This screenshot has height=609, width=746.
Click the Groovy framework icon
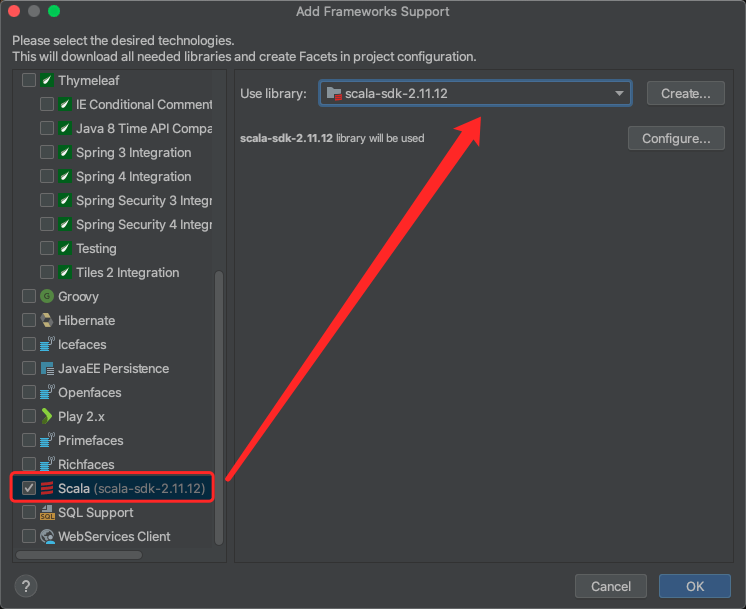click(47, 296)
